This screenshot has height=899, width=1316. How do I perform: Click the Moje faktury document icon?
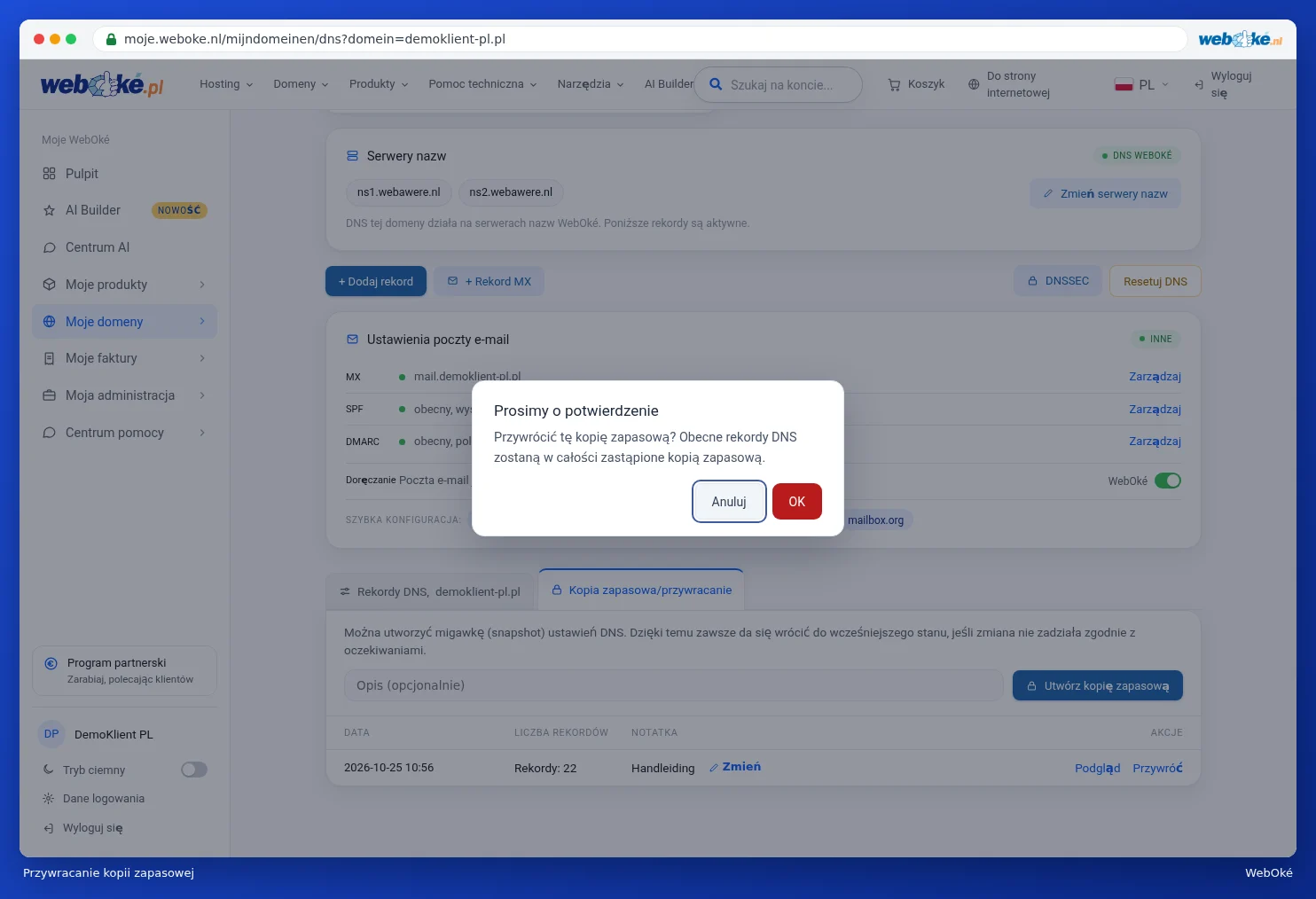(49, 358)
